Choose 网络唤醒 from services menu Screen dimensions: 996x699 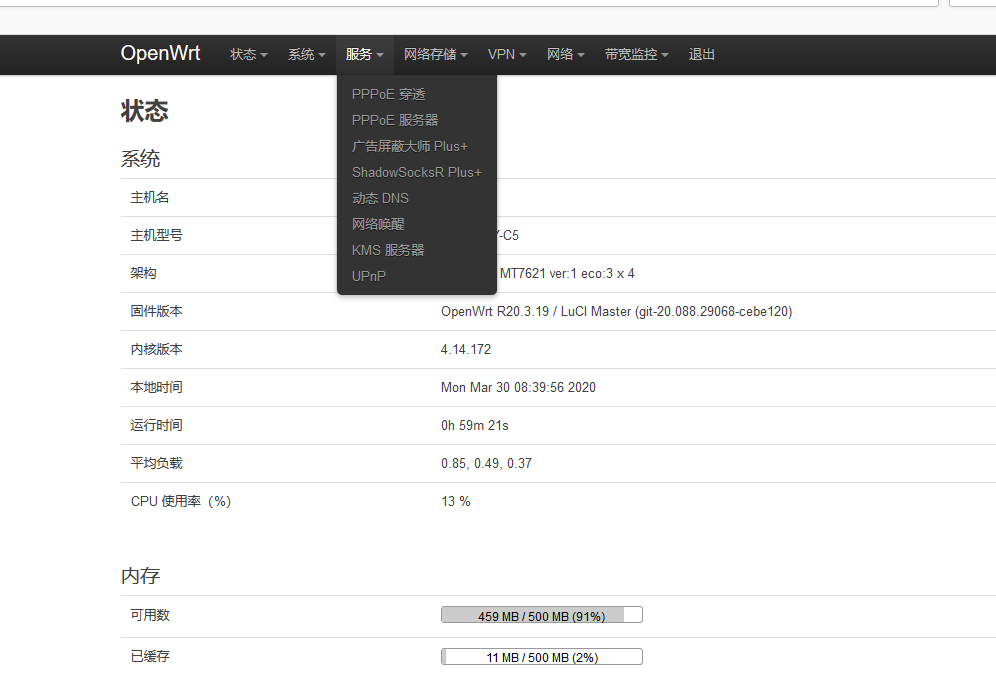(x=417, y=224)
